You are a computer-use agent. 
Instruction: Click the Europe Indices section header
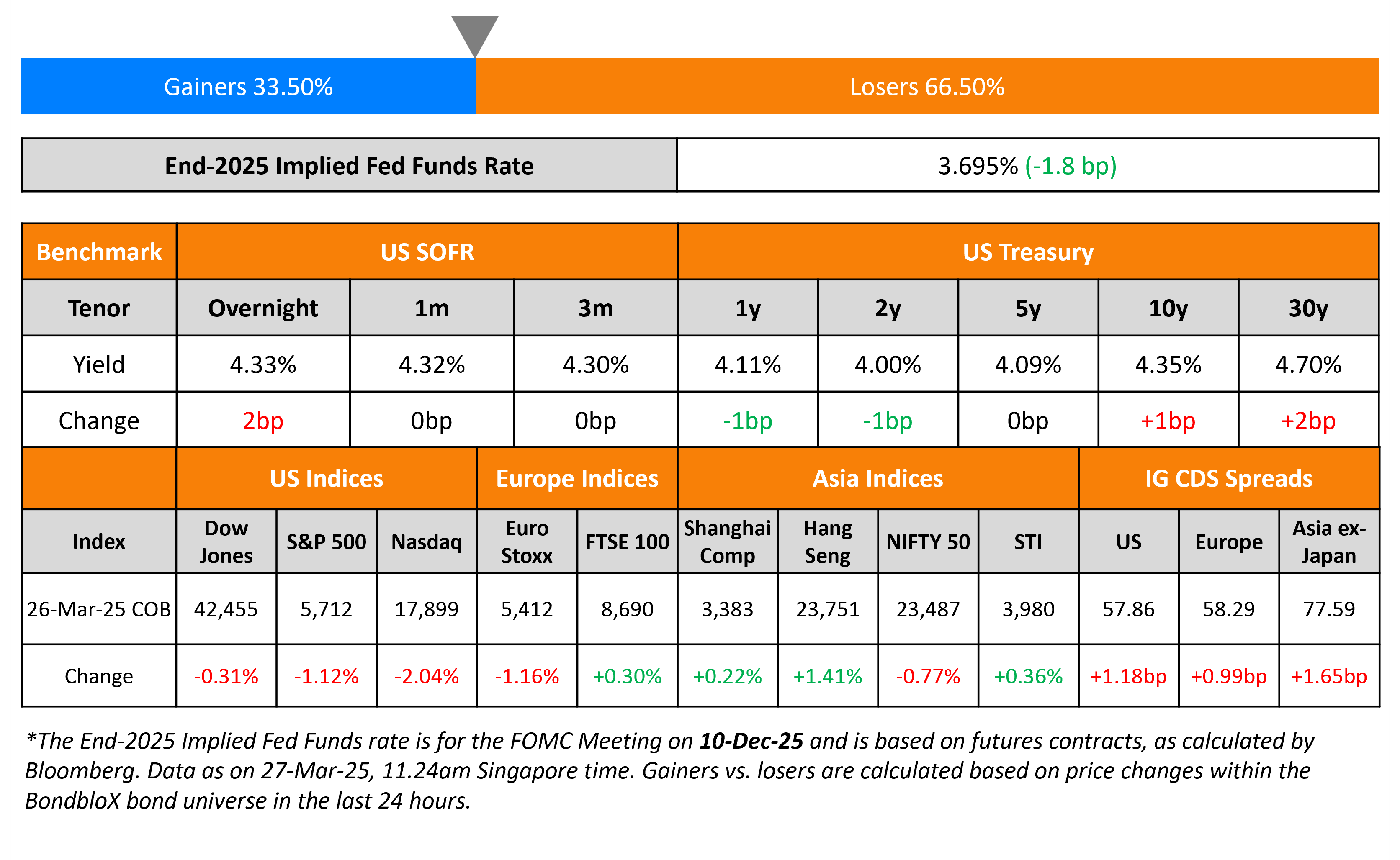(x=577, y=478)
